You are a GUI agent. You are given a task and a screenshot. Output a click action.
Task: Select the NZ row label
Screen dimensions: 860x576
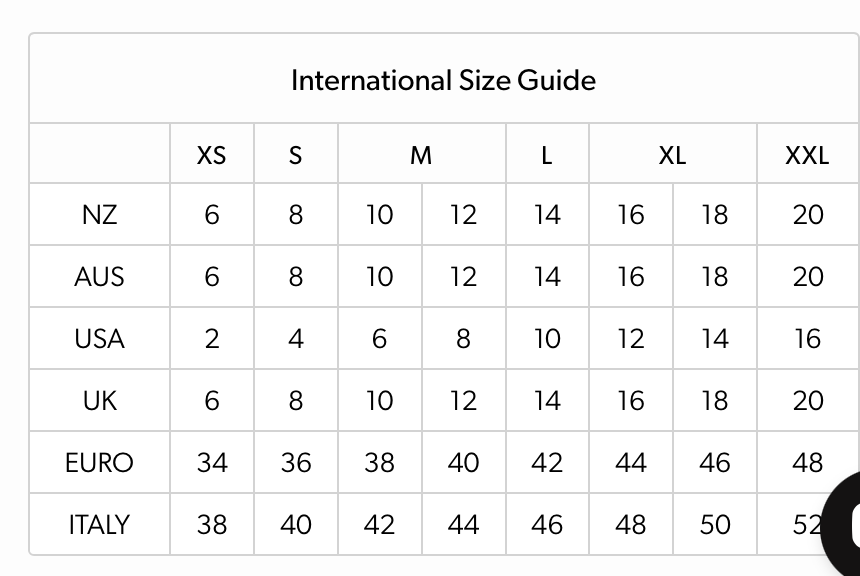pyautogui.click(x=99, y=215)
